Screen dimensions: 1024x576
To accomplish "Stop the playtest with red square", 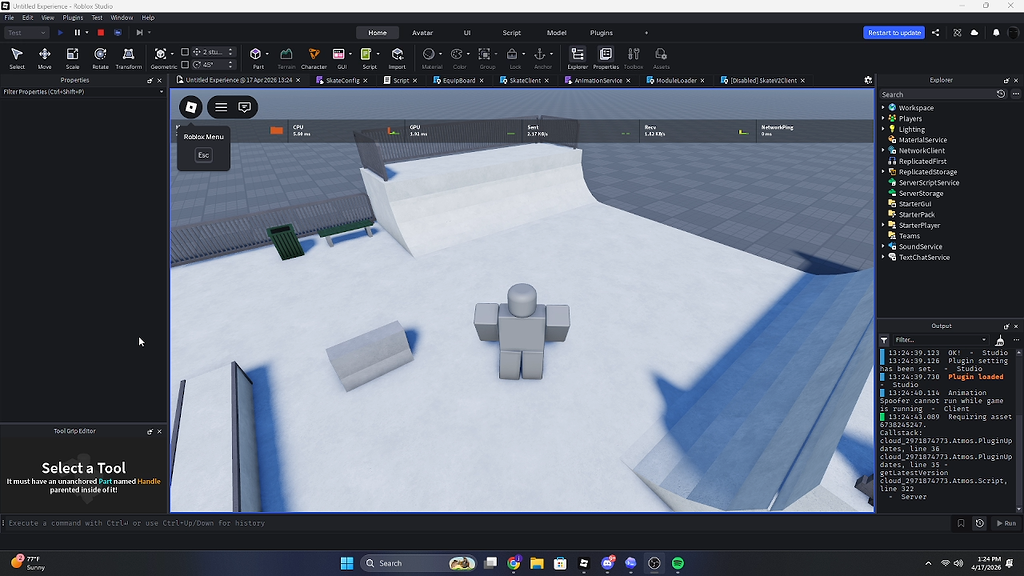I will 101,33.
